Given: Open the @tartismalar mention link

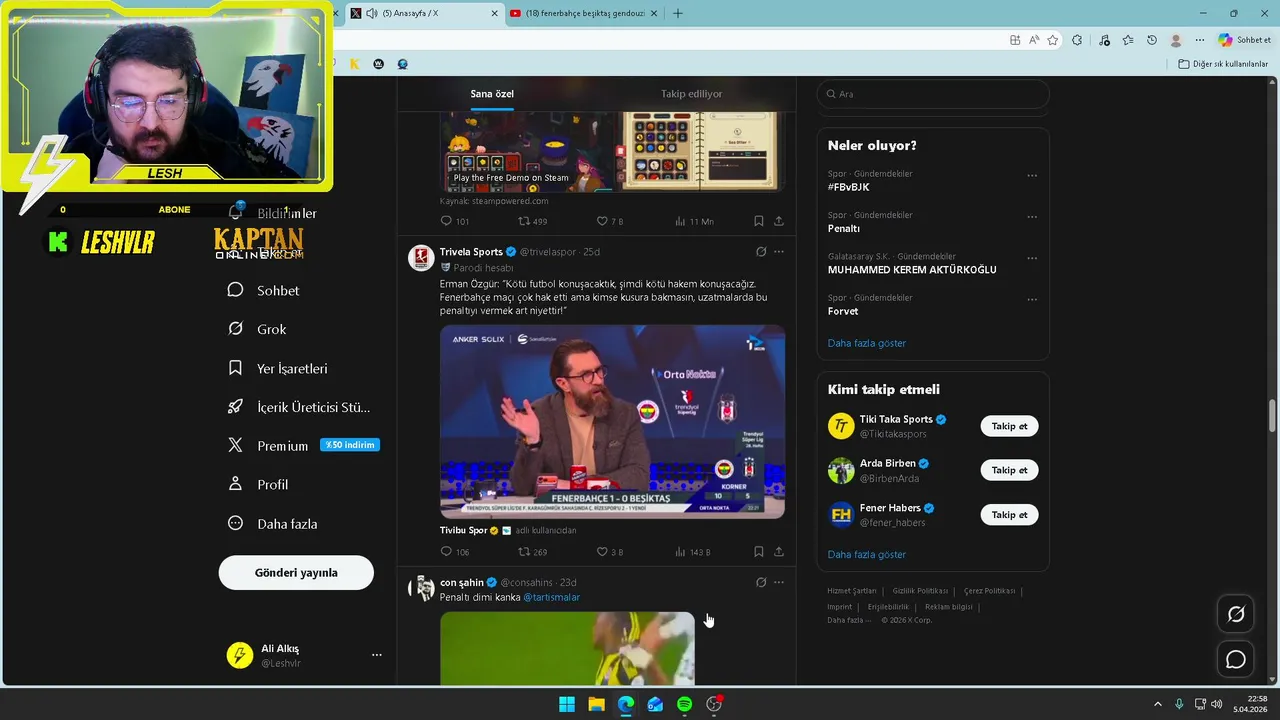Looking at the screenshot, I should point(551,598).
